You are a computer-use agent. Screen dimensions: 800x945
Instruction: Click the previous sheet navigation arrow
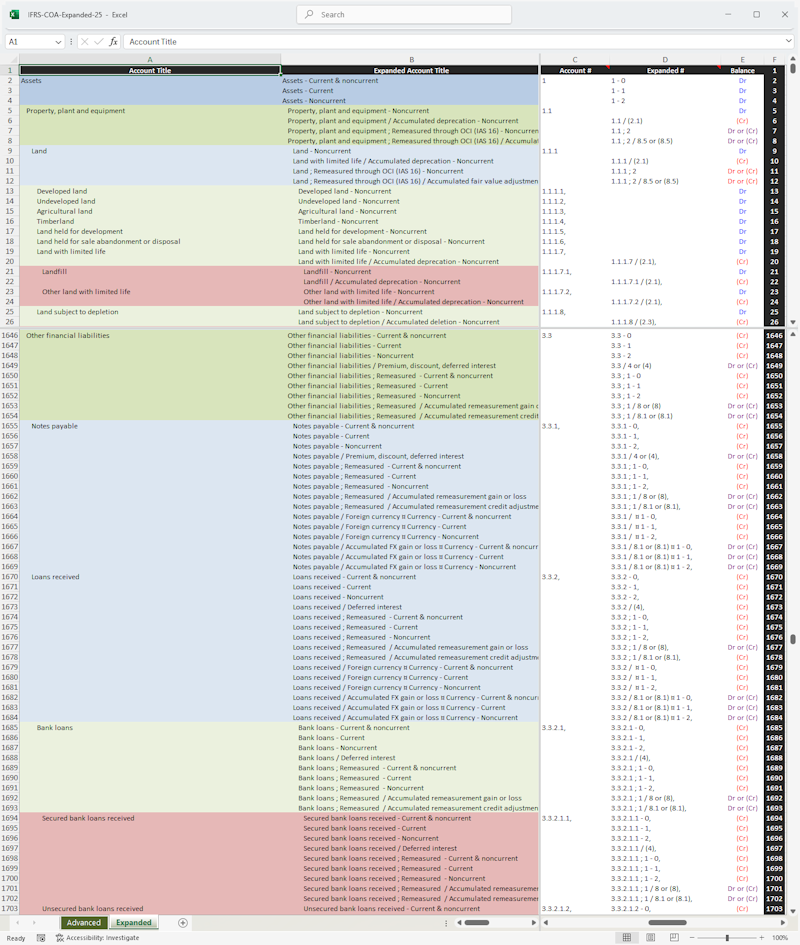(x=17, y=923)
